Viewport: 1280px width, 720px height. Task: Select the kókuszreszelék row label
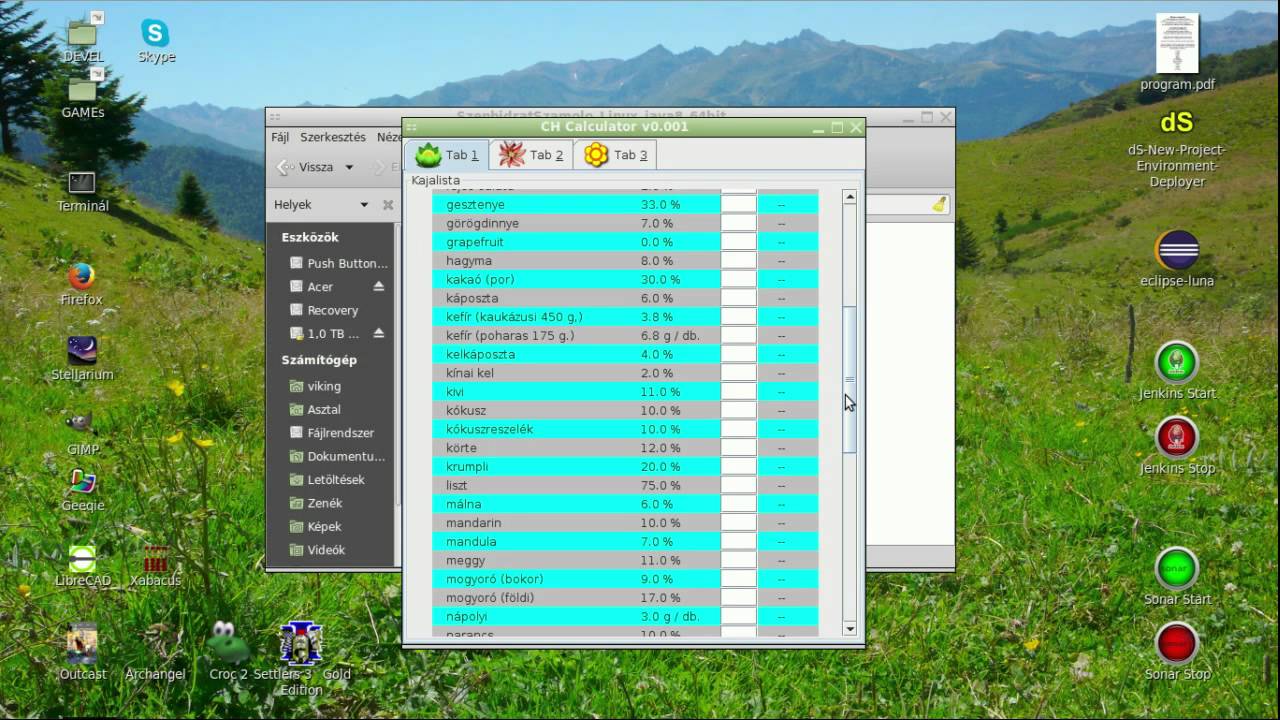(x=490, y=430)
